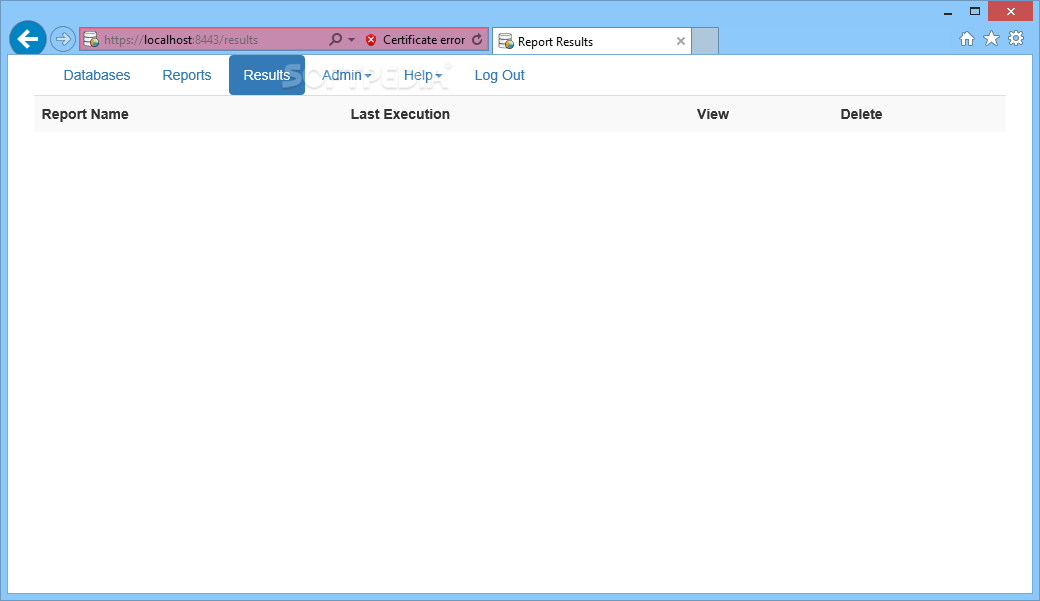Click the red Certificate error shield icon

click(371, 40)
